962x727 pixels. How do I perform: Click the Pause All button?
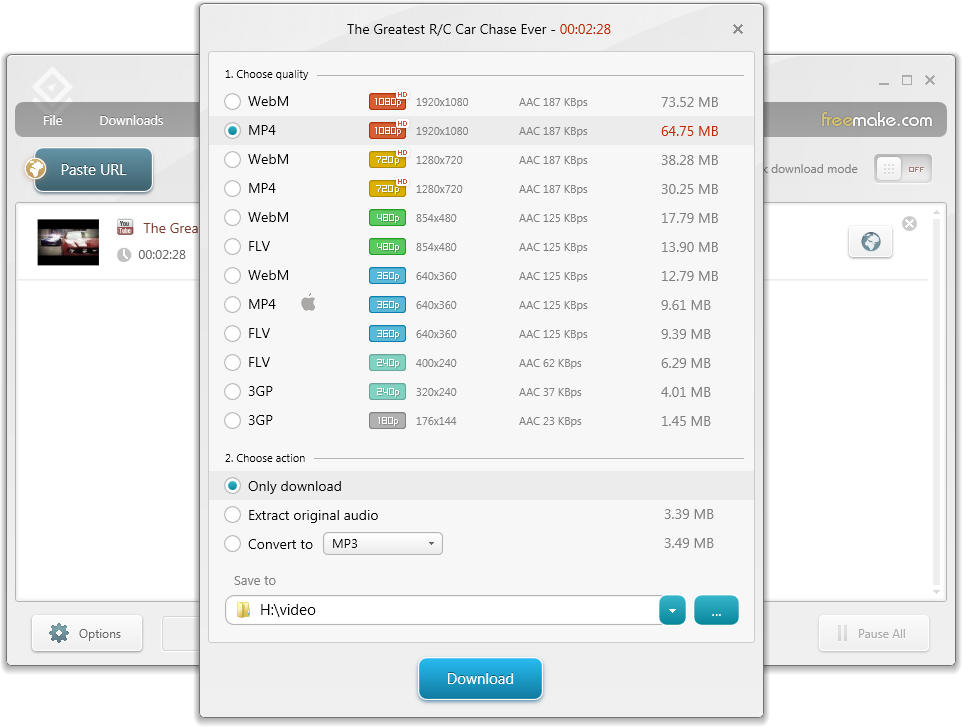873,633
